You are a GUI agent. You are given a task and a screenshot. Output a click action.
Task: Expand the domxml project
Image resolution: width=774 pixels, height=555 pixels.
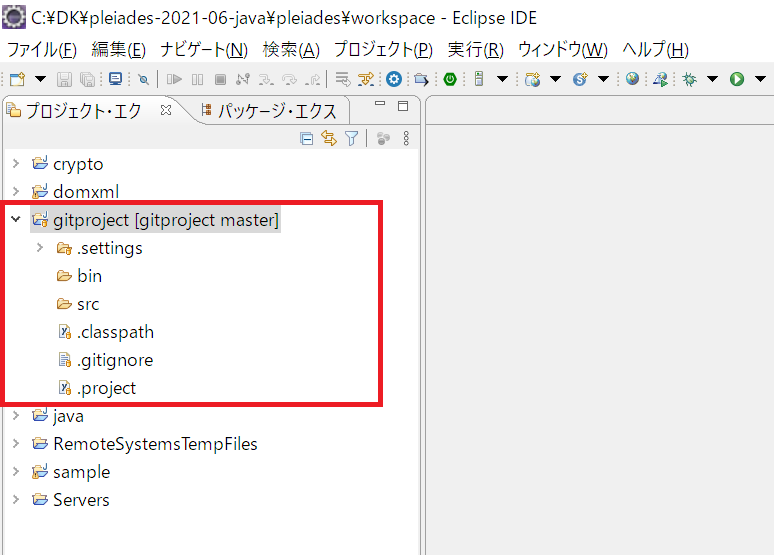pos(16,191)
